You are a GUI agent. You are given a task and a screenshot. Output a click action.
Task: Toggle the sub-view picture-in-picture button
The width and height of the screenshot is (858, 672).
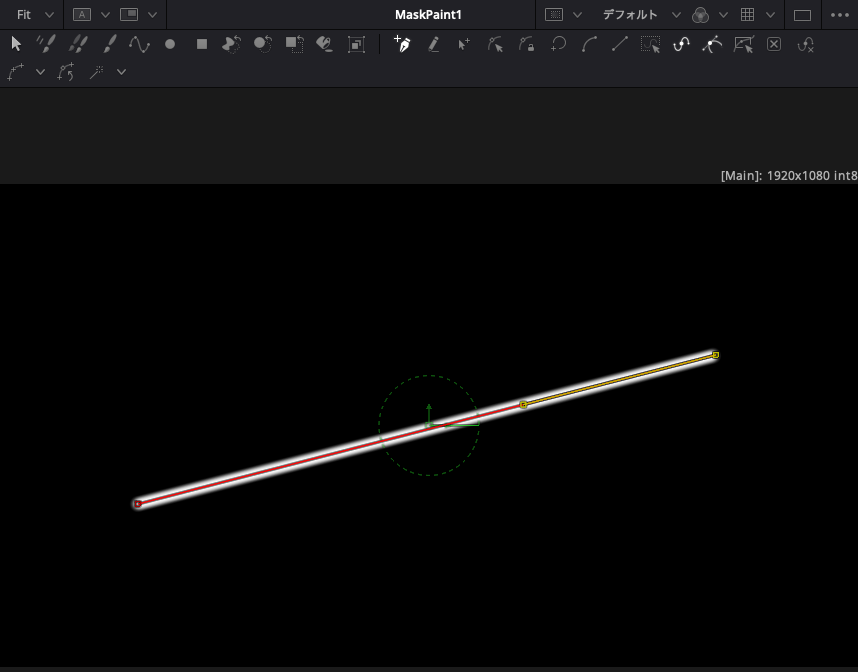(x=129, y=15)
